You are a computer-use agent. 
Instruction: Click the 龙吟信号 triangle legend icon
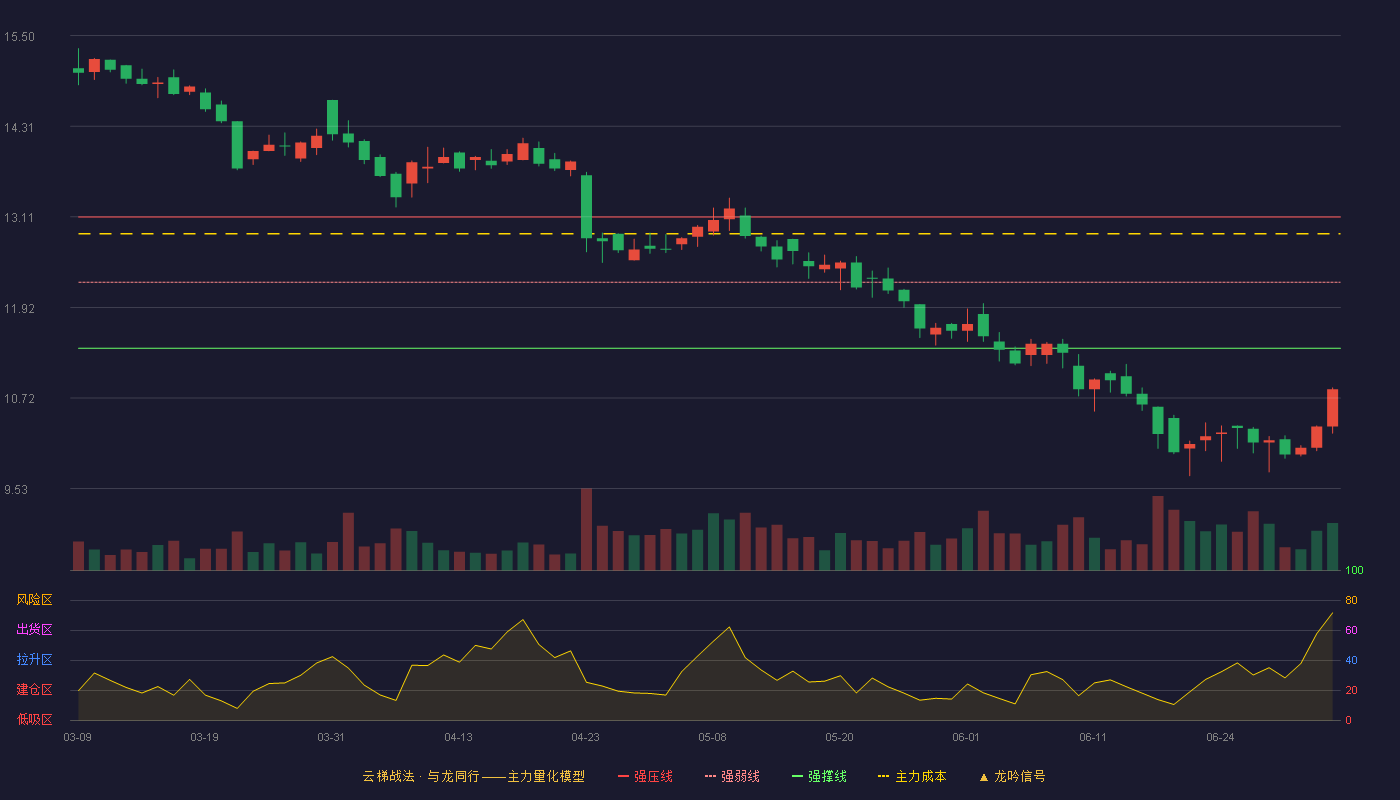[x=983, y=776]
